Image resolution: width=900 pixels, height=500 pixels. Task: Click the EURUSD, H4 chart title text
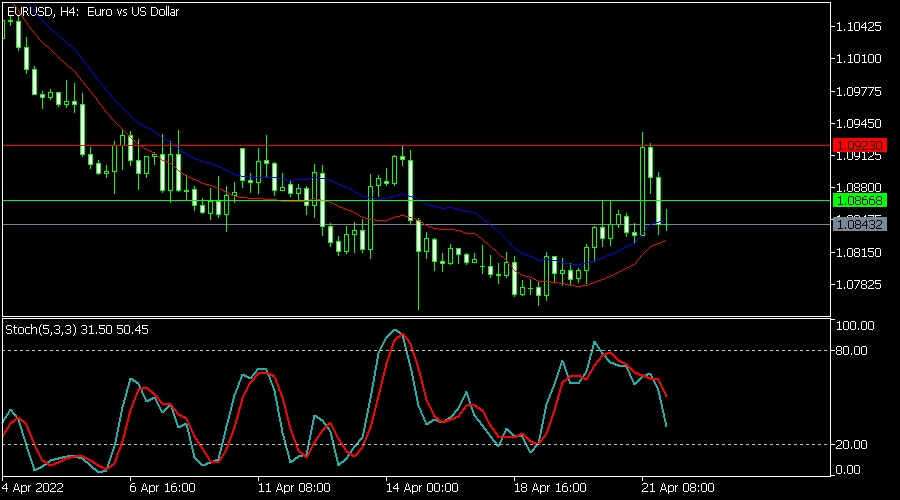coord(92,11)
